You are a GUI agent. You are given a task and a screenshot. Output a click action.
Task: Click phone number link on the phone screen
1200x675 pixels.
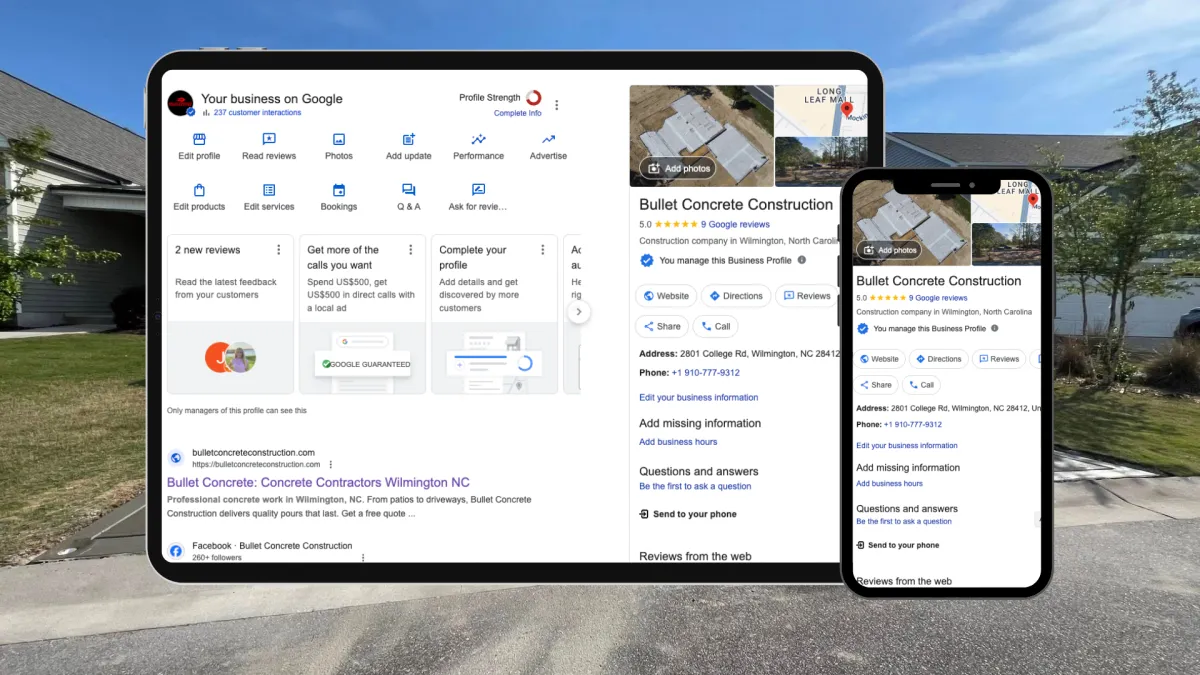[x=913, y=424]
